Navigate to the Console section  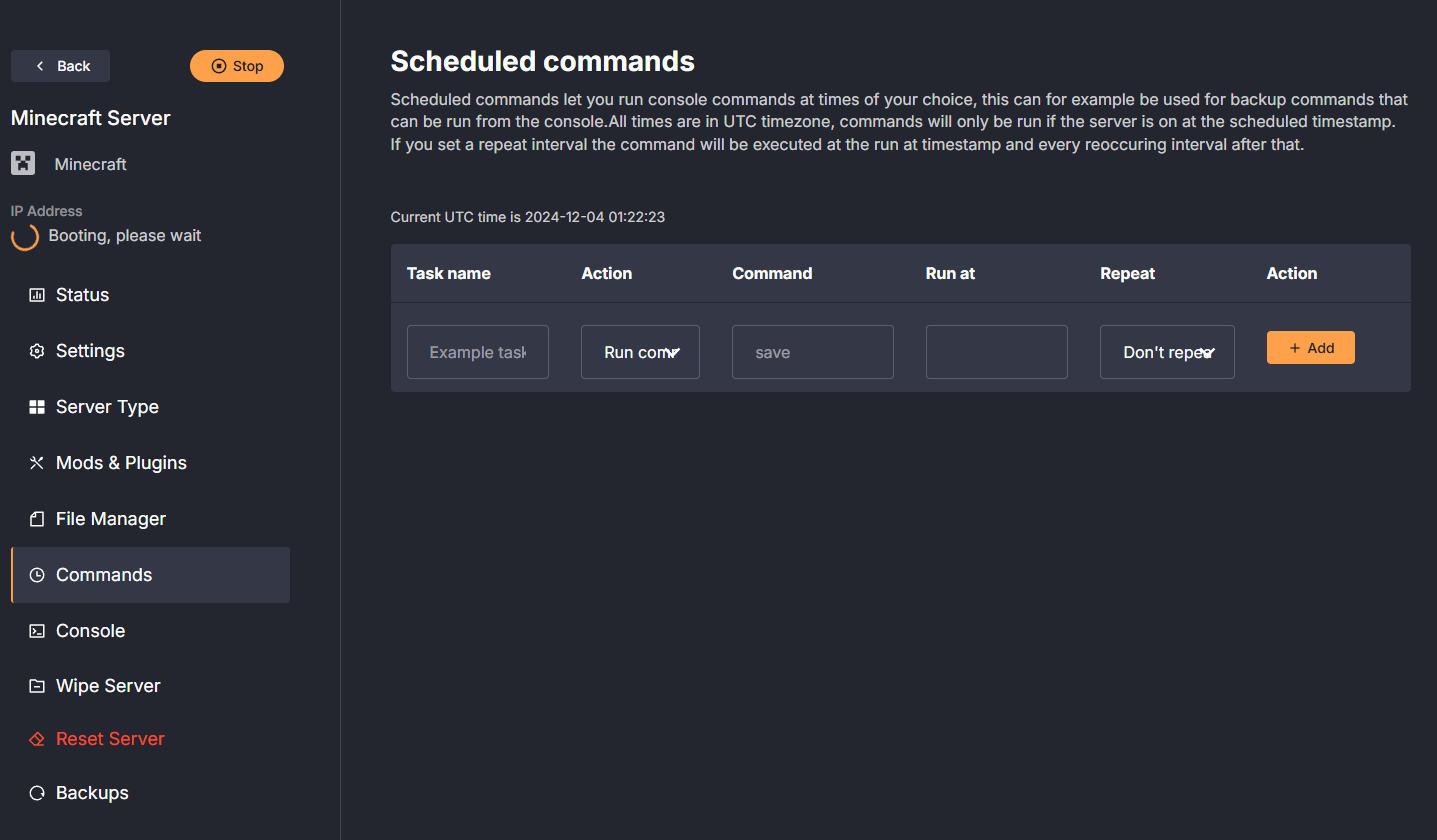[90, 630]
